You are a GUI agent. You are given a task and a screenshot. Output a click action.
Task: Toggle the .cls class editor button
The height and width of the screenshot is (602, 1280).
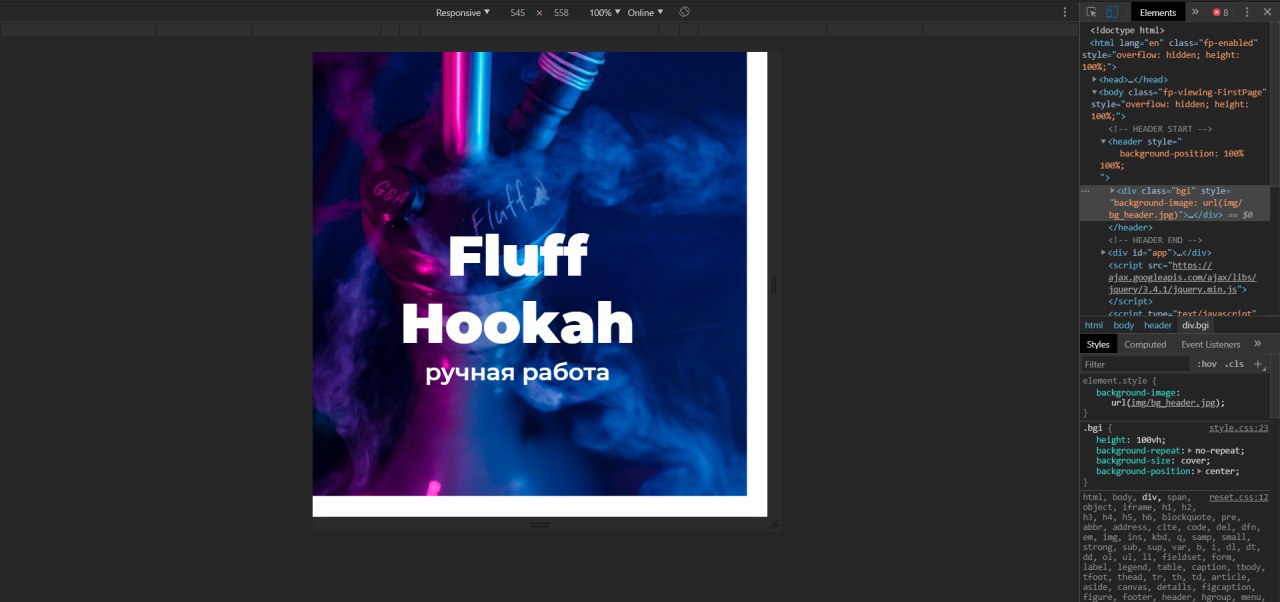[1235, 364]
